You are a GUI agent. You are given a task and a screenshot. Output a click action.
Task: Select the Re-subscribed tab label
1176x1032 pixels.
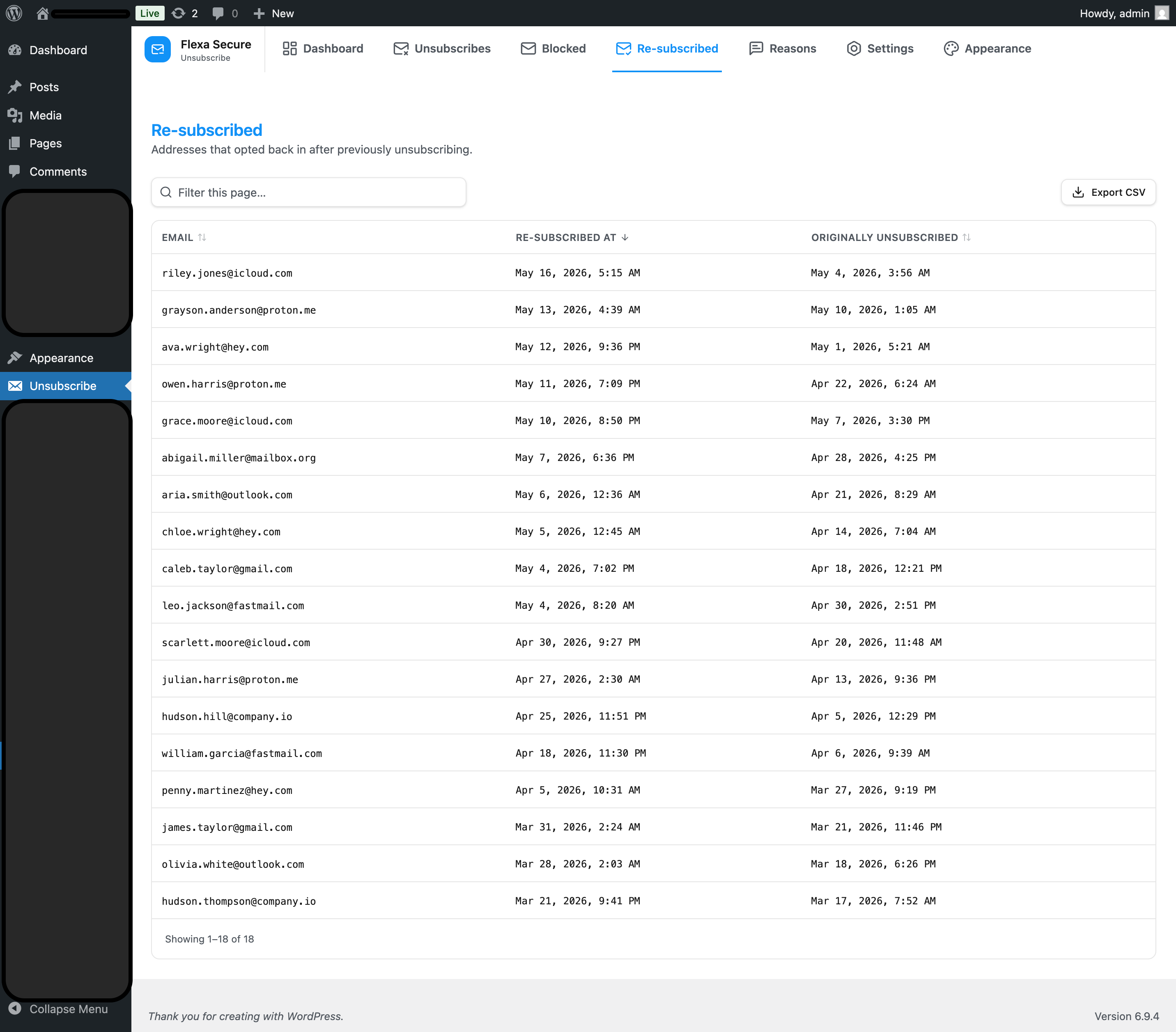pyautogui.click(x=677, y=48)
